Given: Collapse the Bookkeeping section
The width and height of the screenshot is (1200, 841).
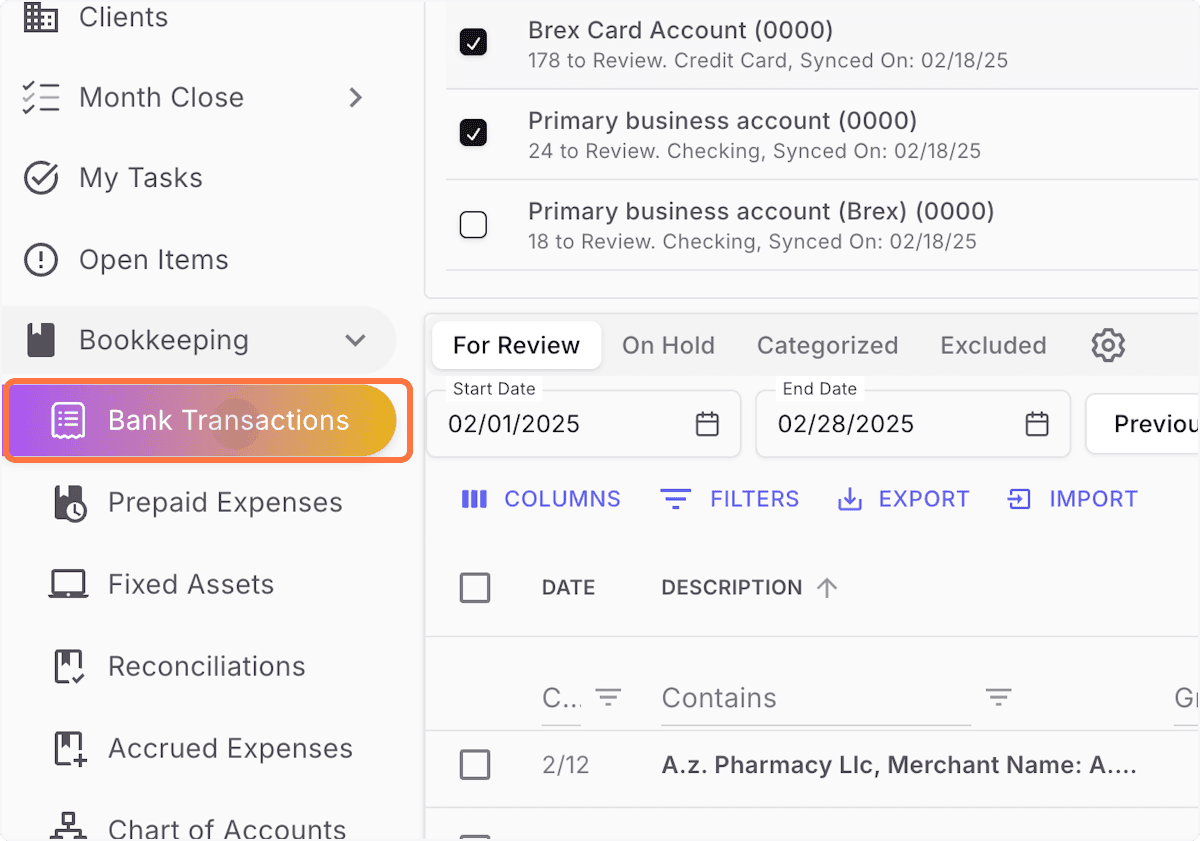Looking at the screenshot, I should (x=355, y=340).
